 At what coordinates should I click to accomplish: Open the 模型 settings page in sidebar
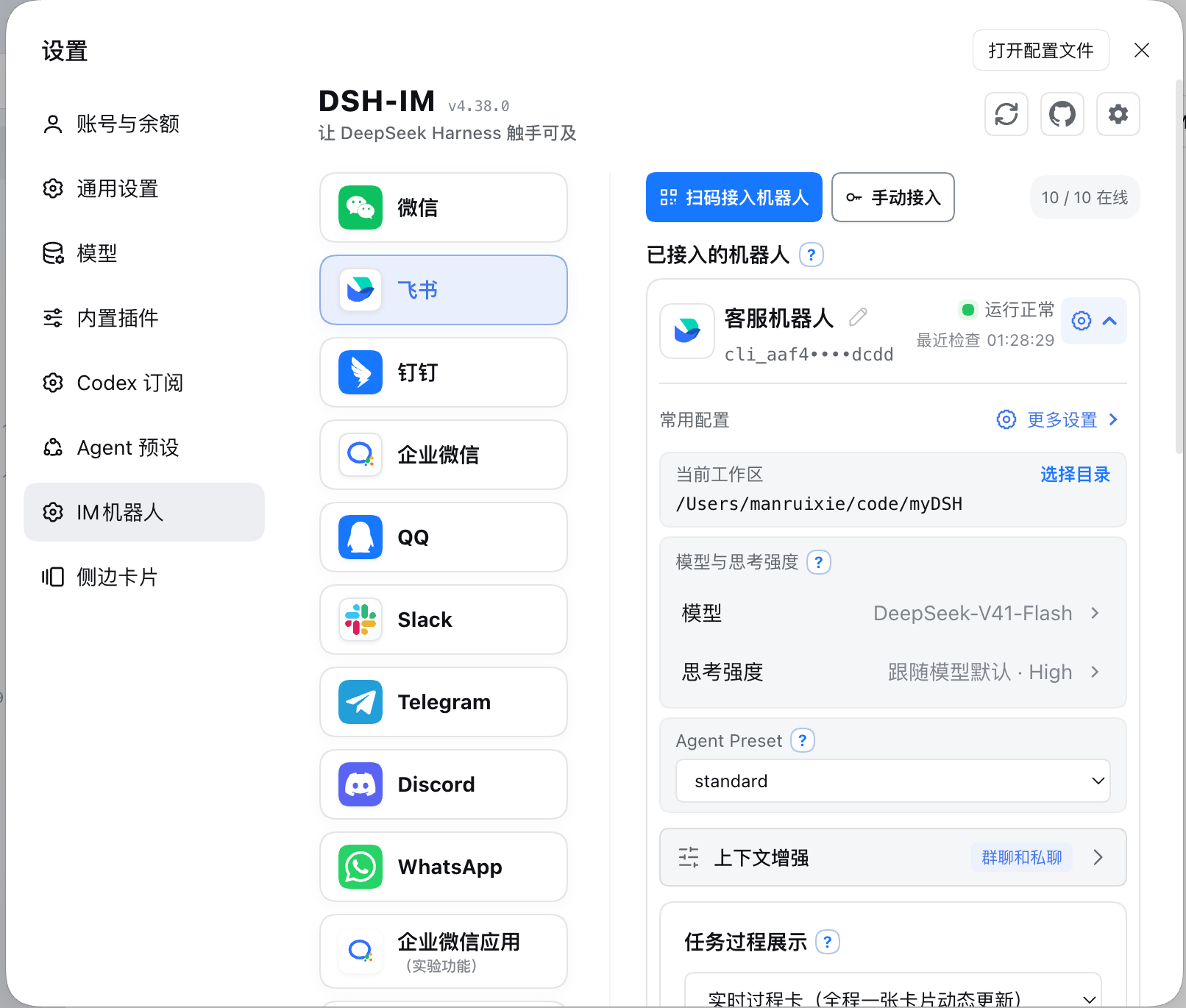144,253
